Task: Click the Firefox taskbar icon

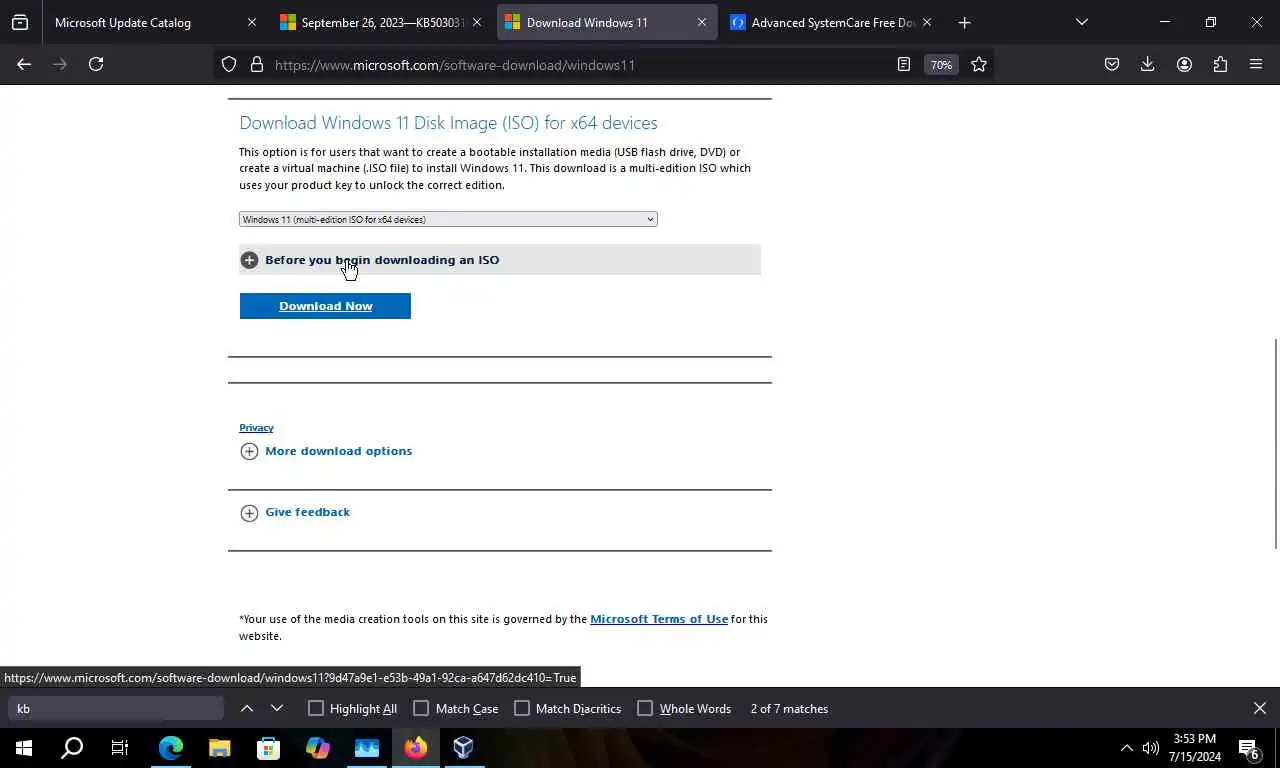Action: coord(416,748)
